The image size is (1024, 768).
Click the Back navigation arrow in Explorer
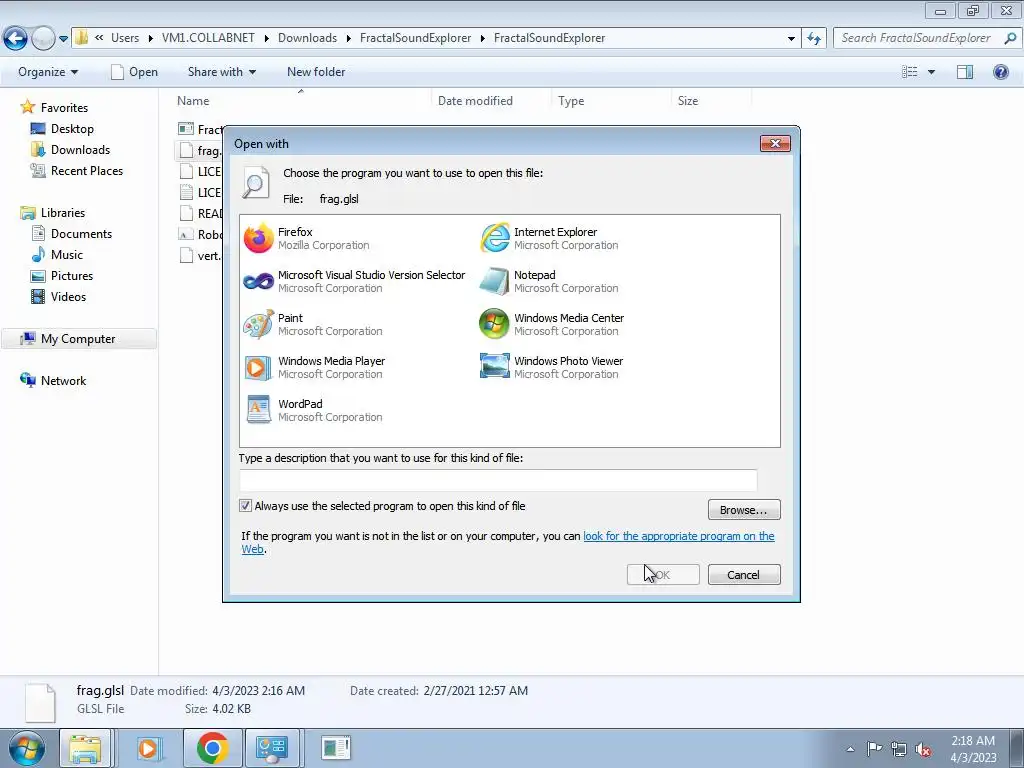pyautogui.click(x=16, y=39)
